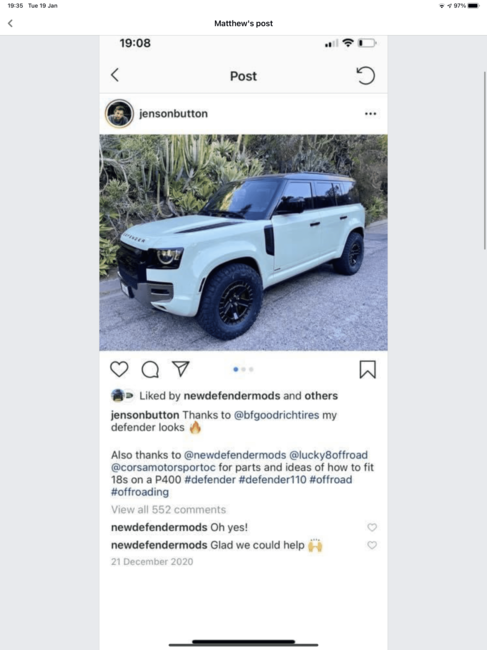This screenshot has height=650, width=487.
Task: Click the page scrollbar on the right edge
Action: [x=485, y=160]
